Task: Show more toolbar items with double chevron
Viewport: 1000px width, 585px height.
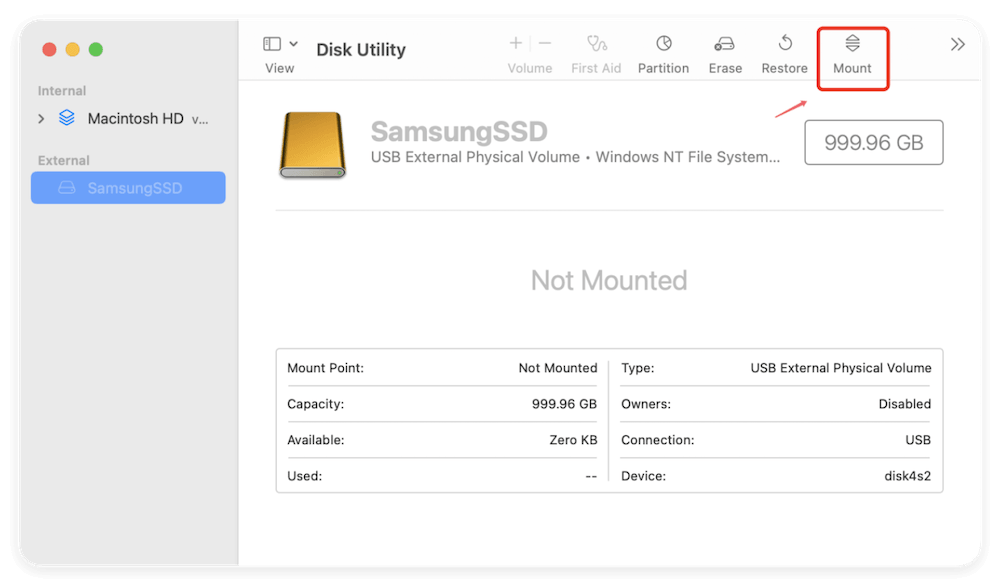Action: 957,44
